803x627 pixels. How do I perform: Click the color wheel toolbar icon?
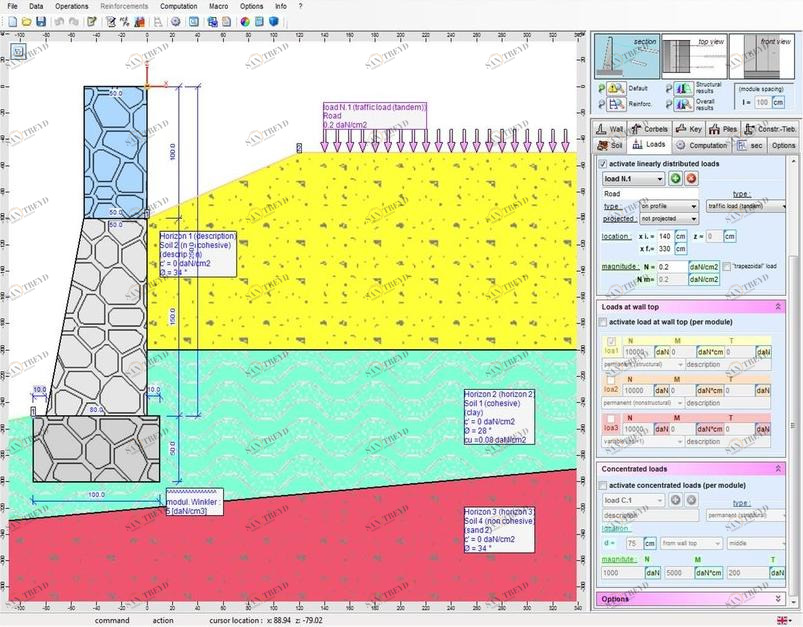(x=243, y=21)
